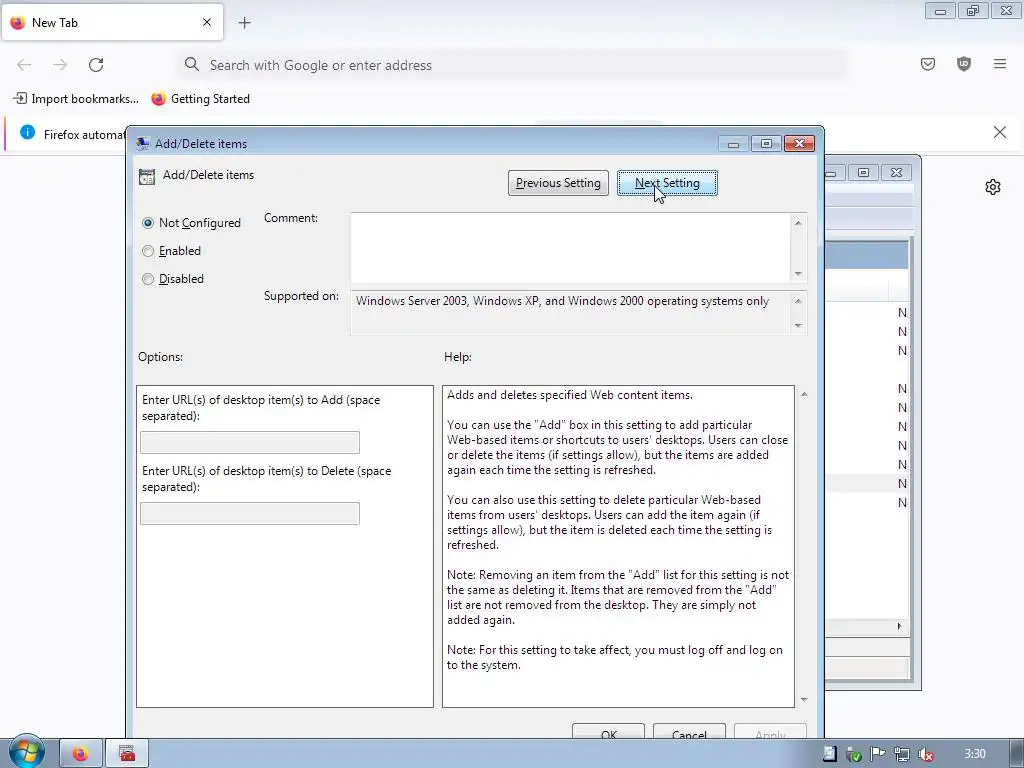Click the Previous Setting button
Image resolution: width=1024 pixels, height=768 pixels.
tap(558, 183)
